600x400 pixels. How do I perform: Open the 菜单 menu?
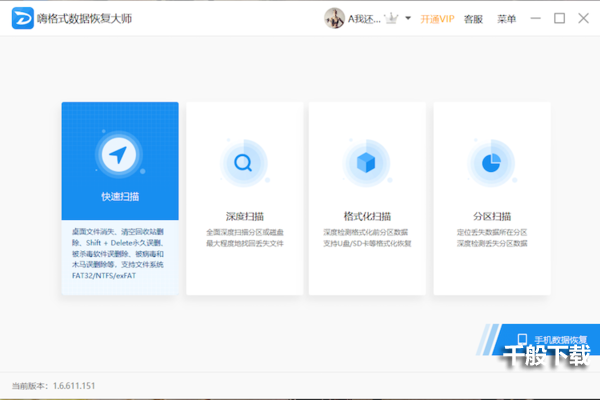pyautogui.click(x=506, y=19)
